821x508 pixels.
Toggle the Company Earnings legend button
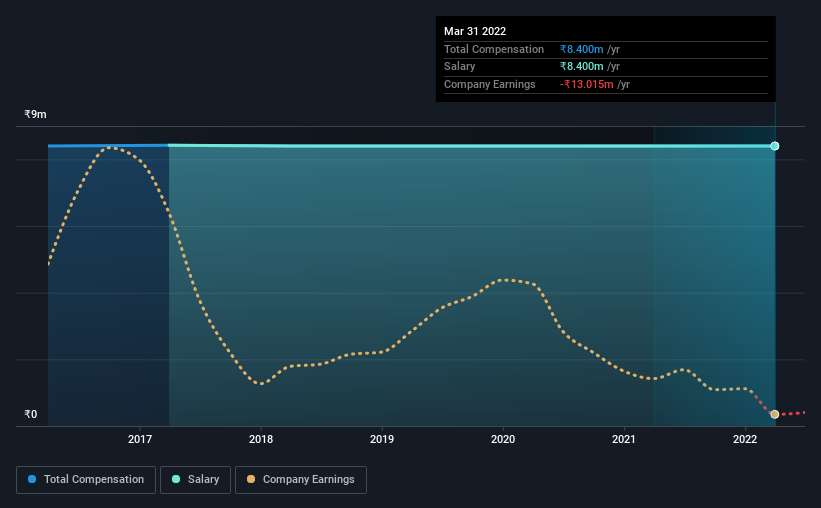pos(301,480)
